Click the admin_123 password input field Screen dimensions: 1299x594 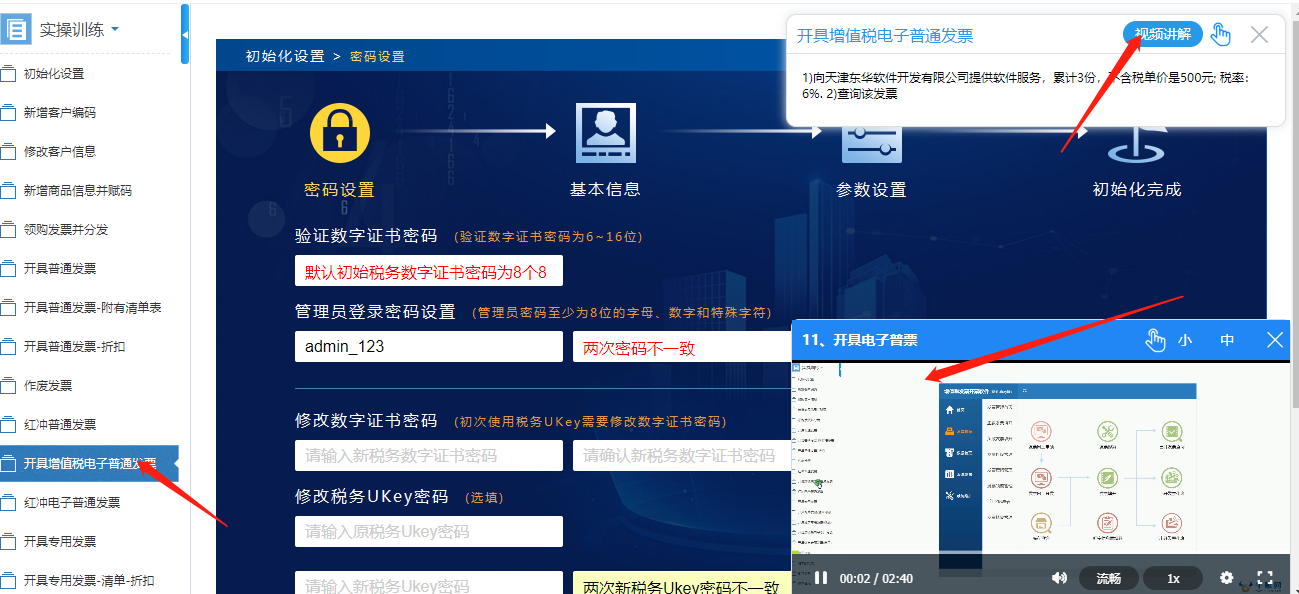click(x=428, y=347)
